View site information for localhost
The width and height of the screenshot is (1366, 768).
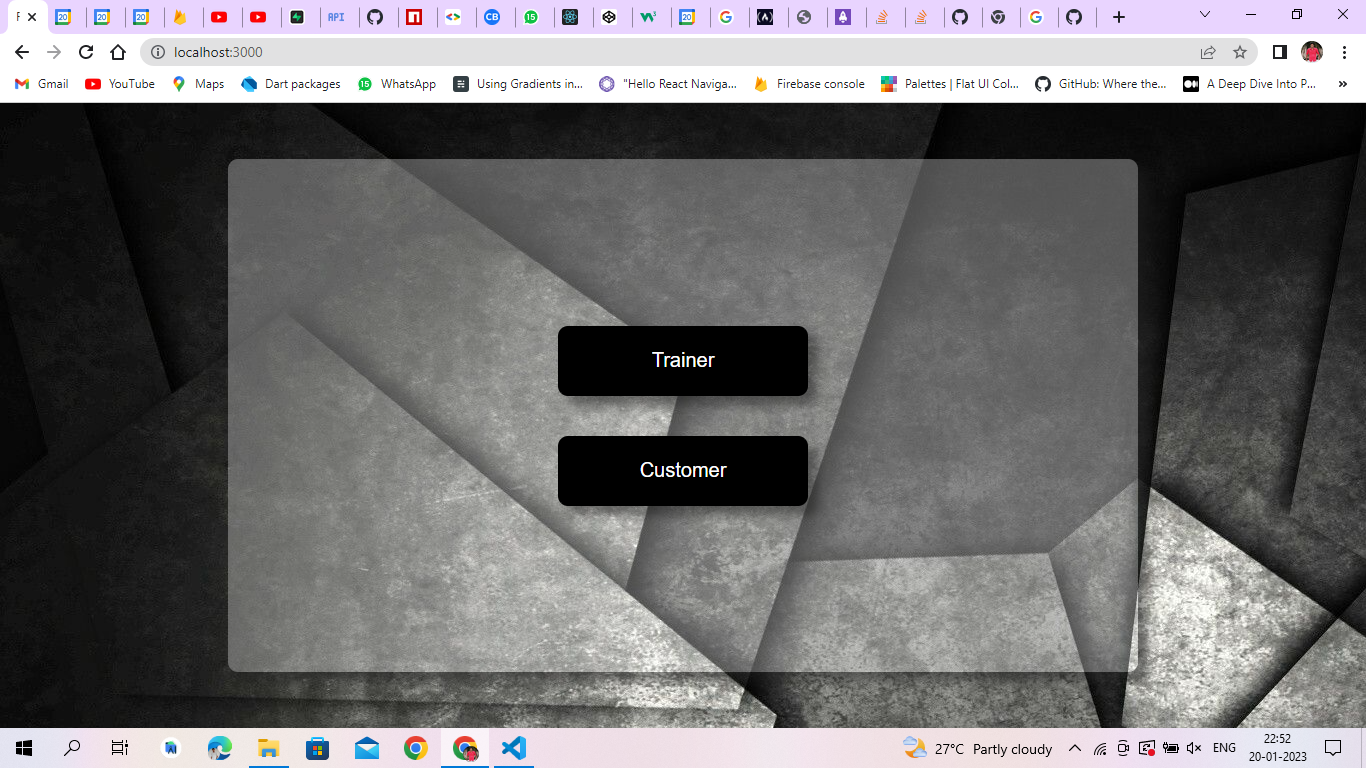point(157,52)
